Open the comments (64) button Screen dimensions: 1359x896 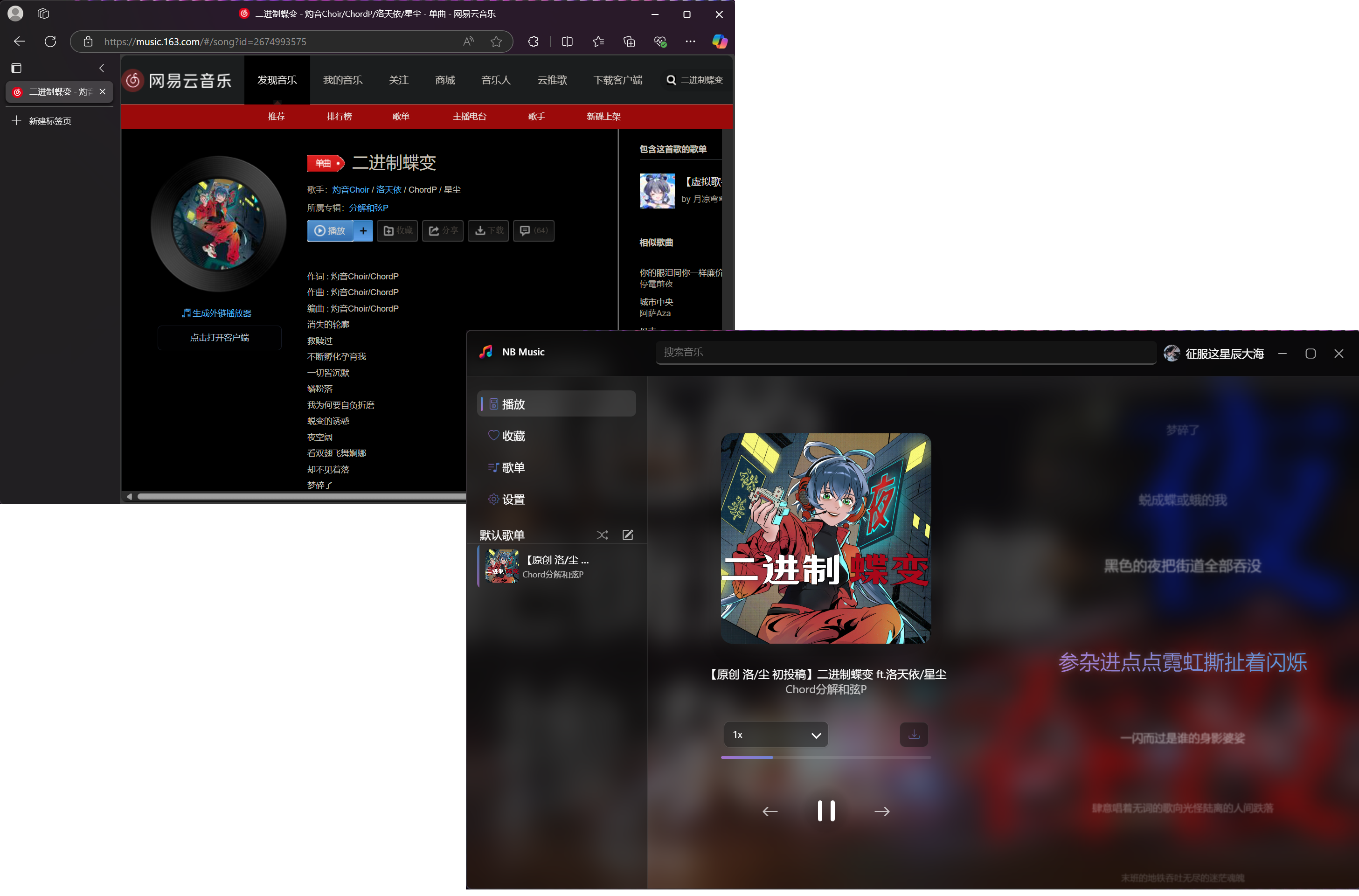tap(534, 231)
